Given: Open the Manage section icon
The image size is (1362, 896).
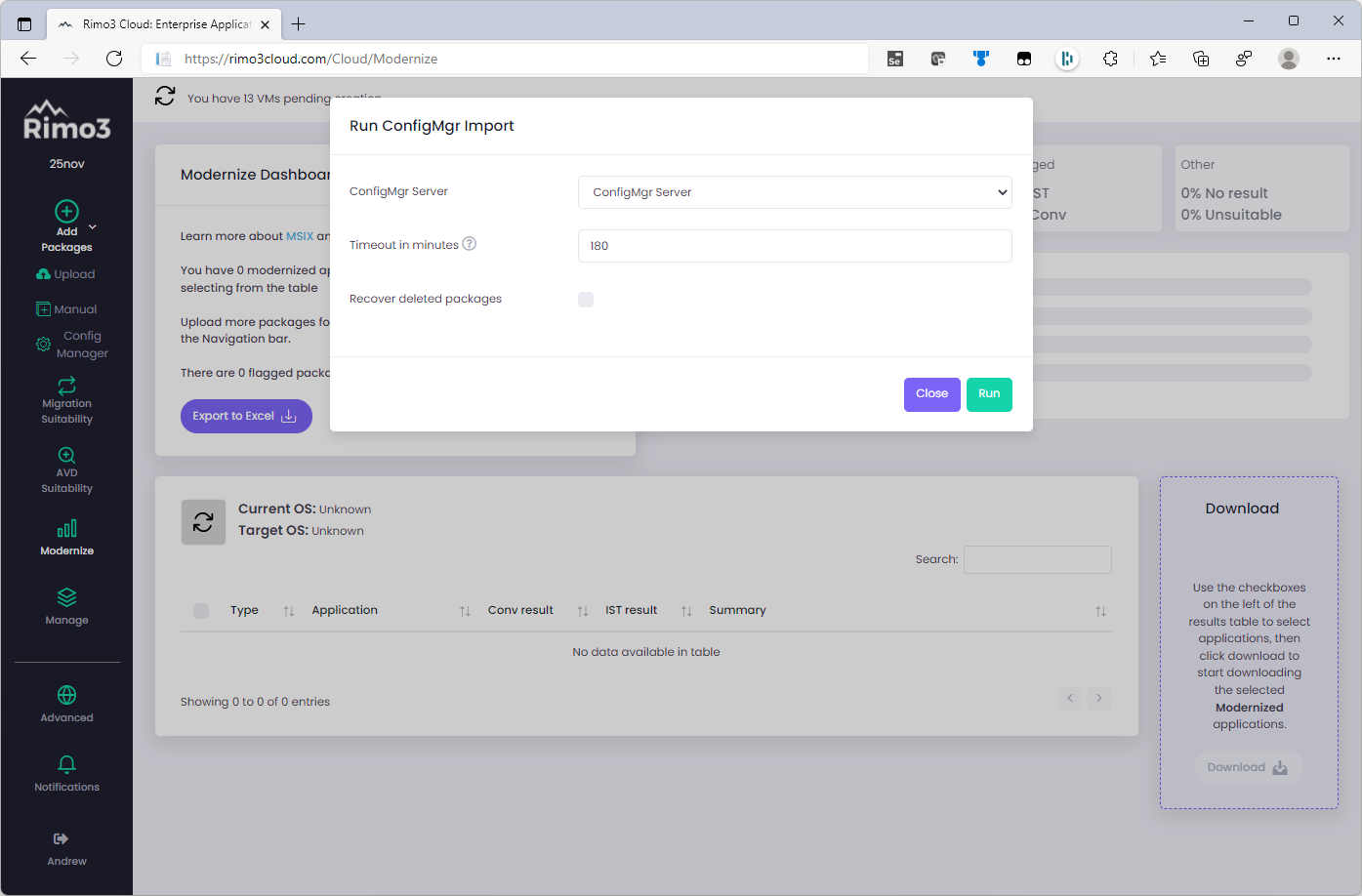Looking at the screenshot, I should tap(66, 597).
